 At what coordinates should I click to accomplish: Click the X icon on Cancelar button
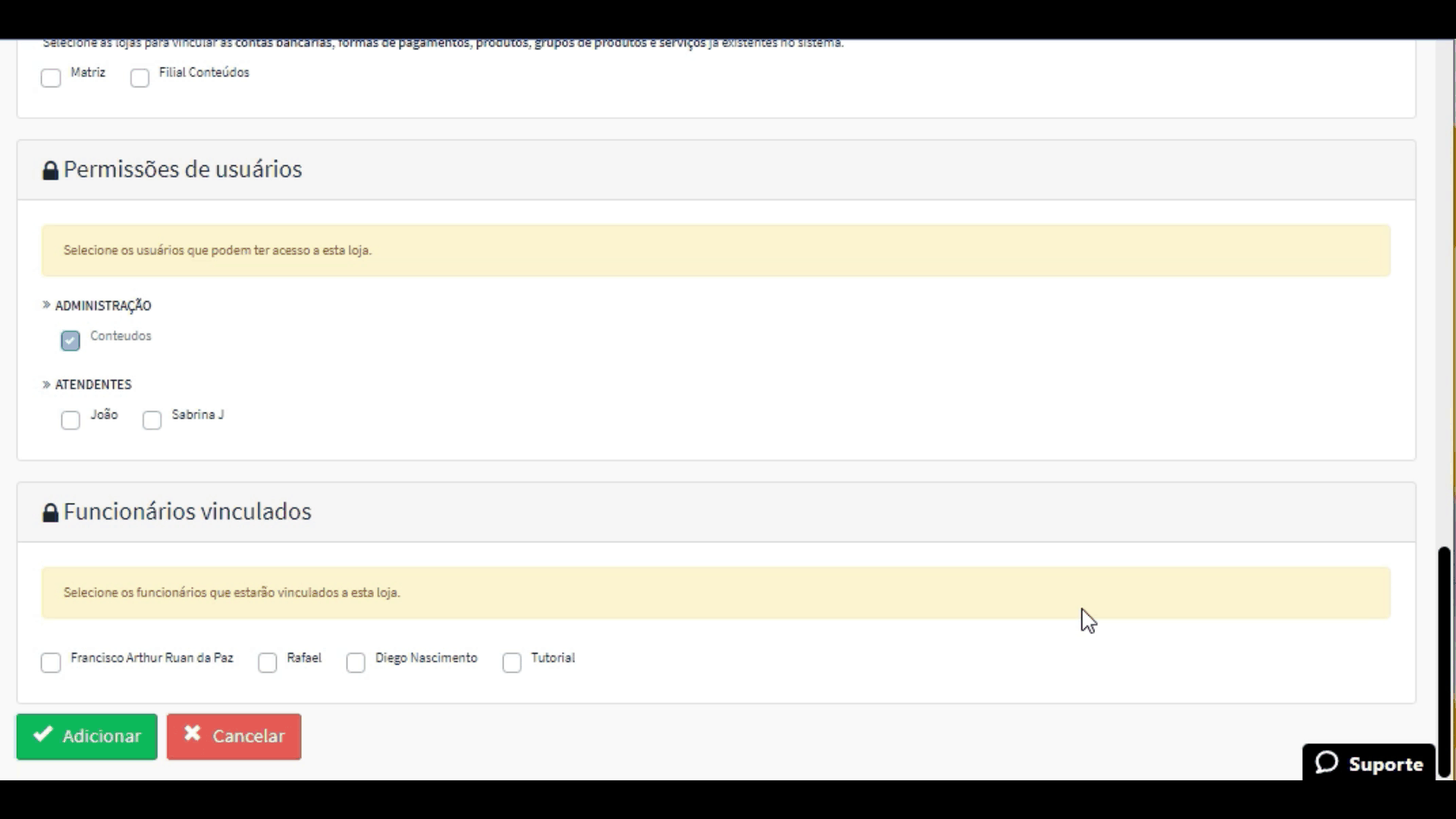(192, 733)
